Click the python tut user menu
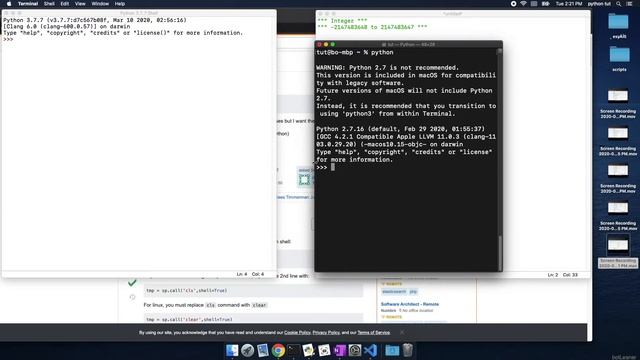640x360 pixels. click(599, 4)
